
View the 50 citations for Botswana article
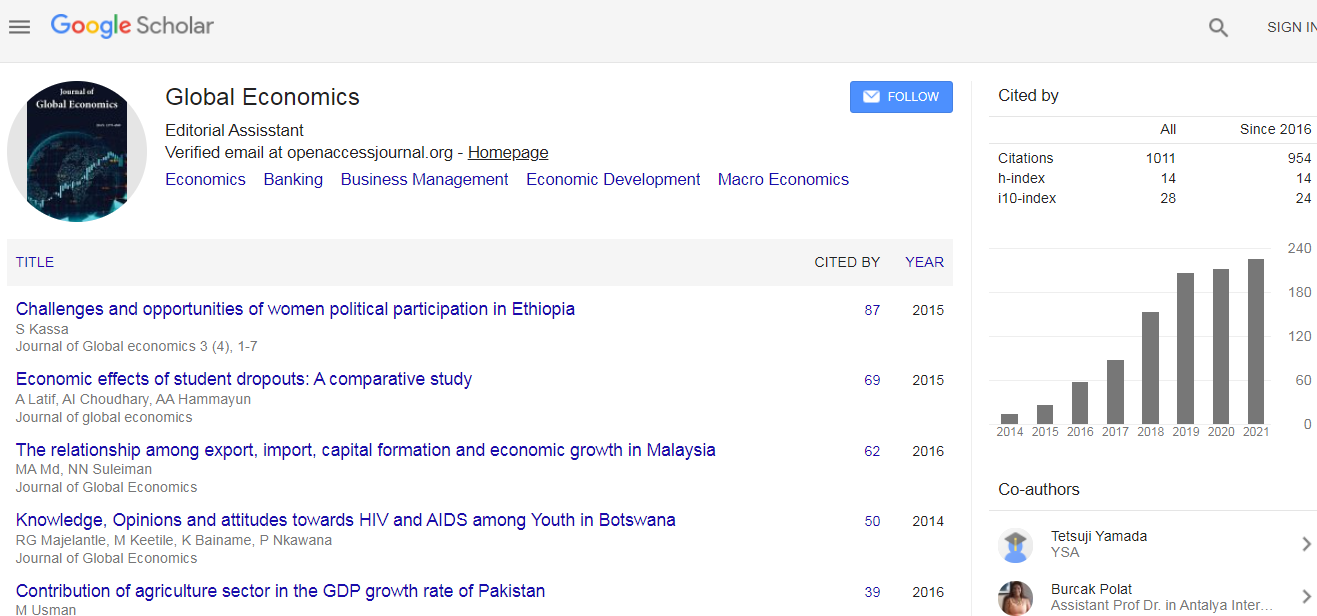[872, 521]
